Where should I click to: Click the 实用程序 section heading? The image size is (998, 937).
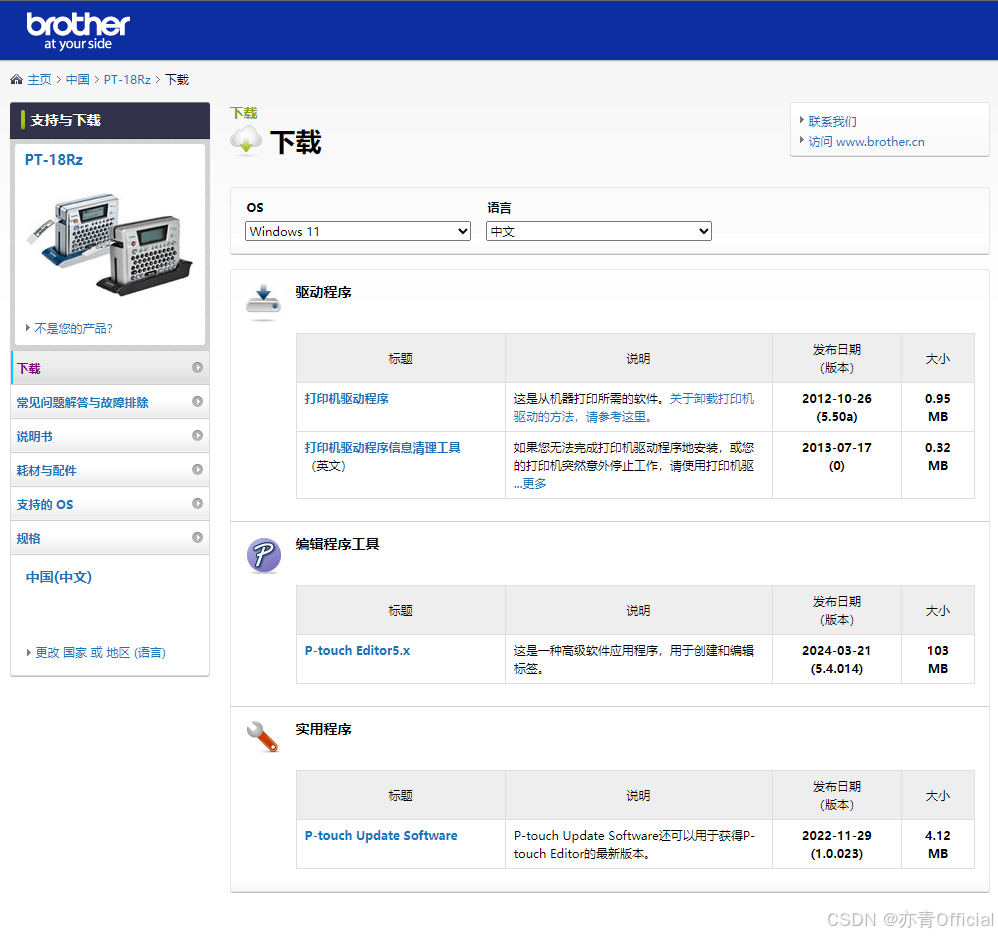(323, 729)
